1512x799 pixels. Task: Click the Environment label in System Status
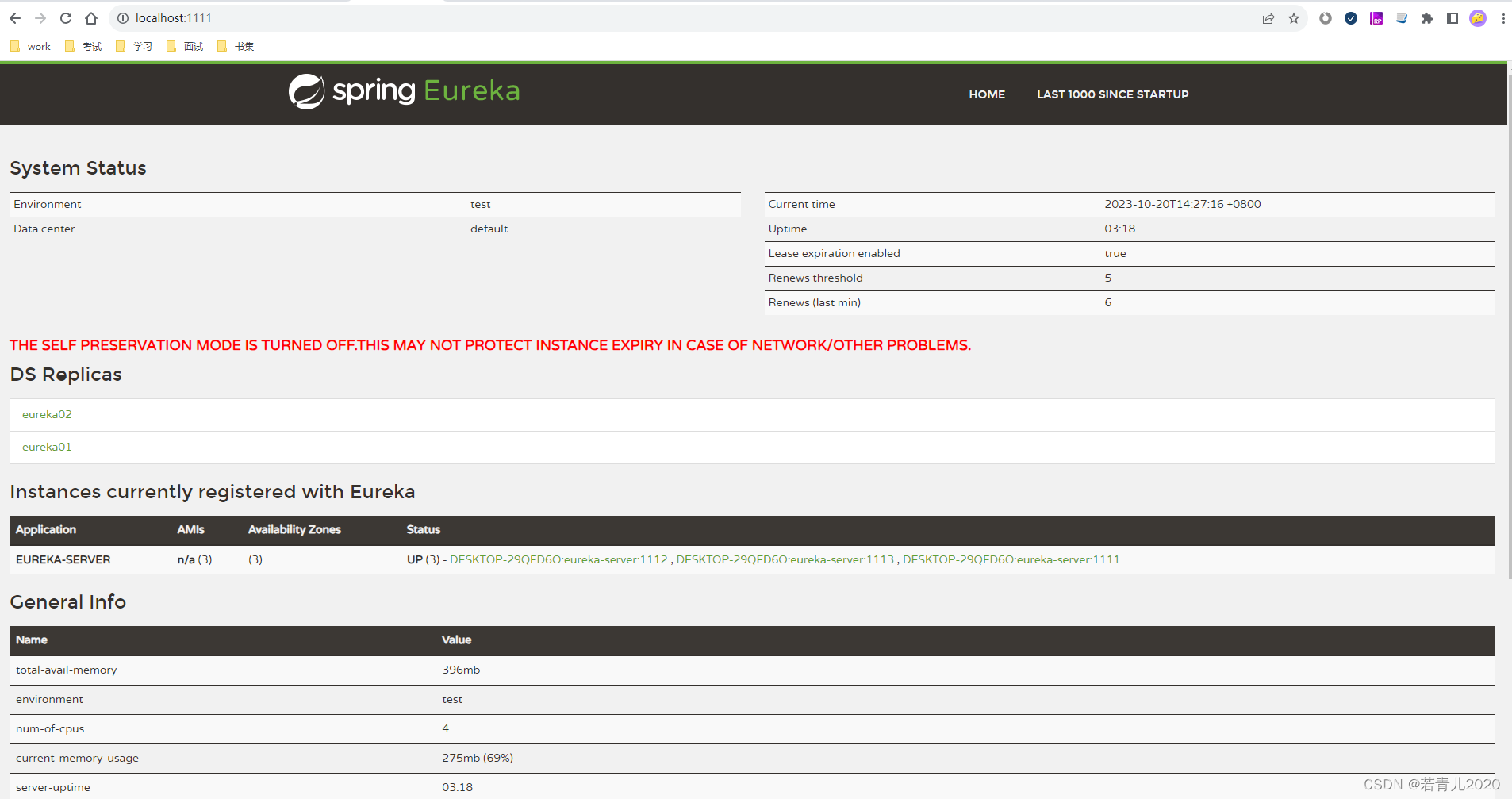tap(47, 204)
